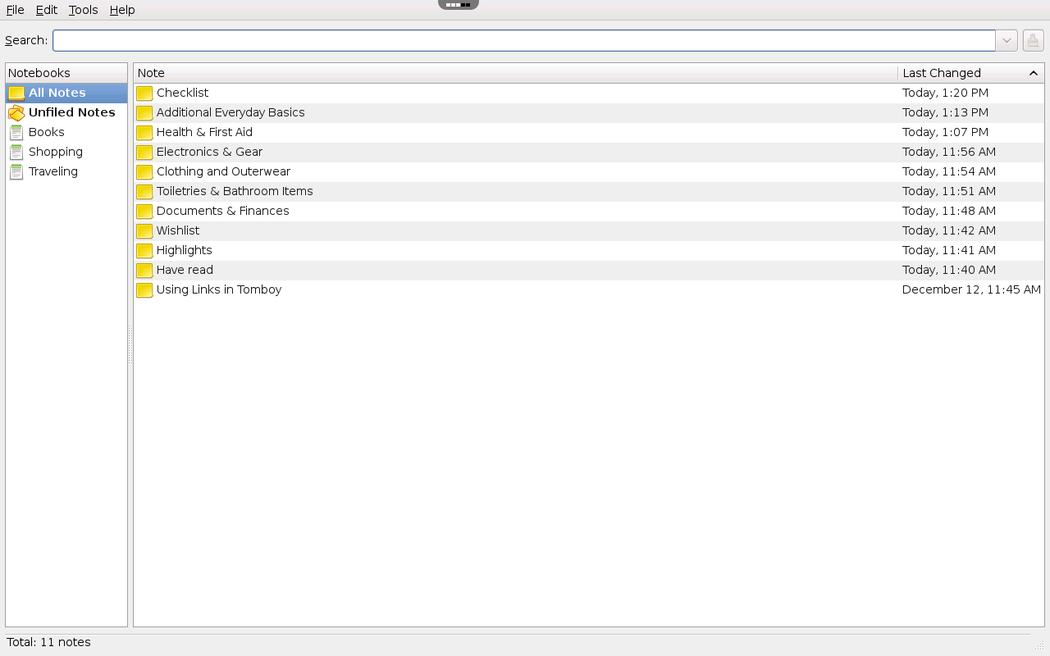Sort notes by the Note column header

pos(514,73)
